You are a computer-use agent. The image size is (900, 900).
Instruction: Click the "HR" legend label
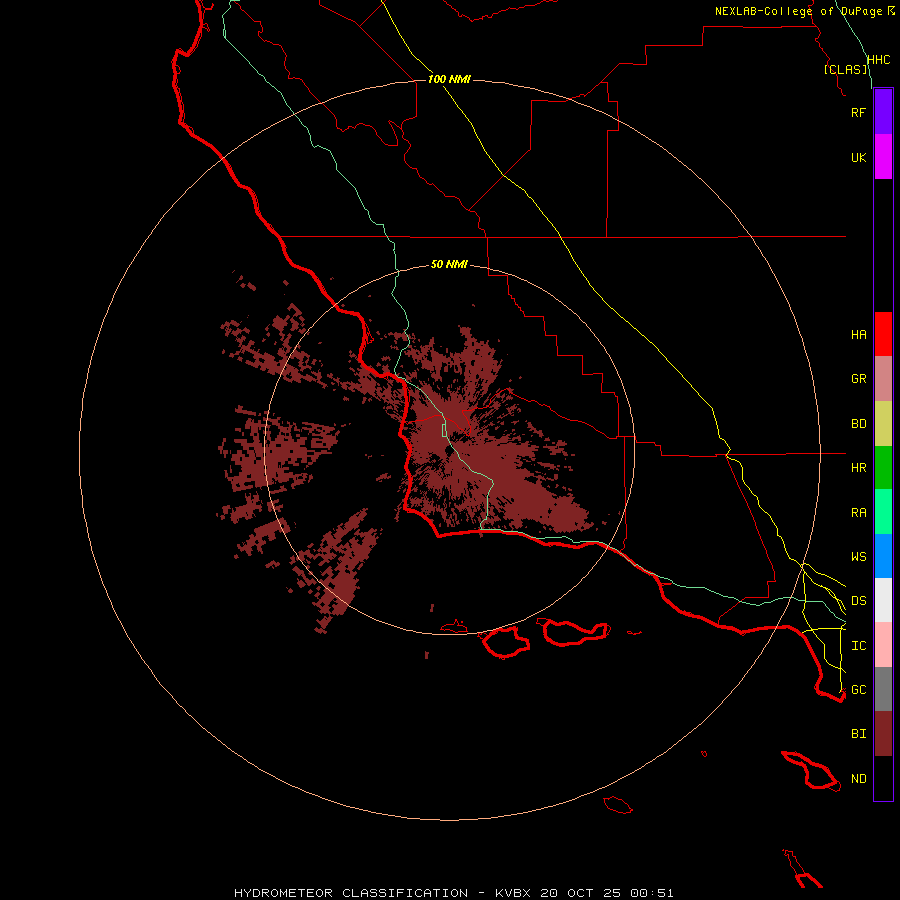(x=858, y=468)
